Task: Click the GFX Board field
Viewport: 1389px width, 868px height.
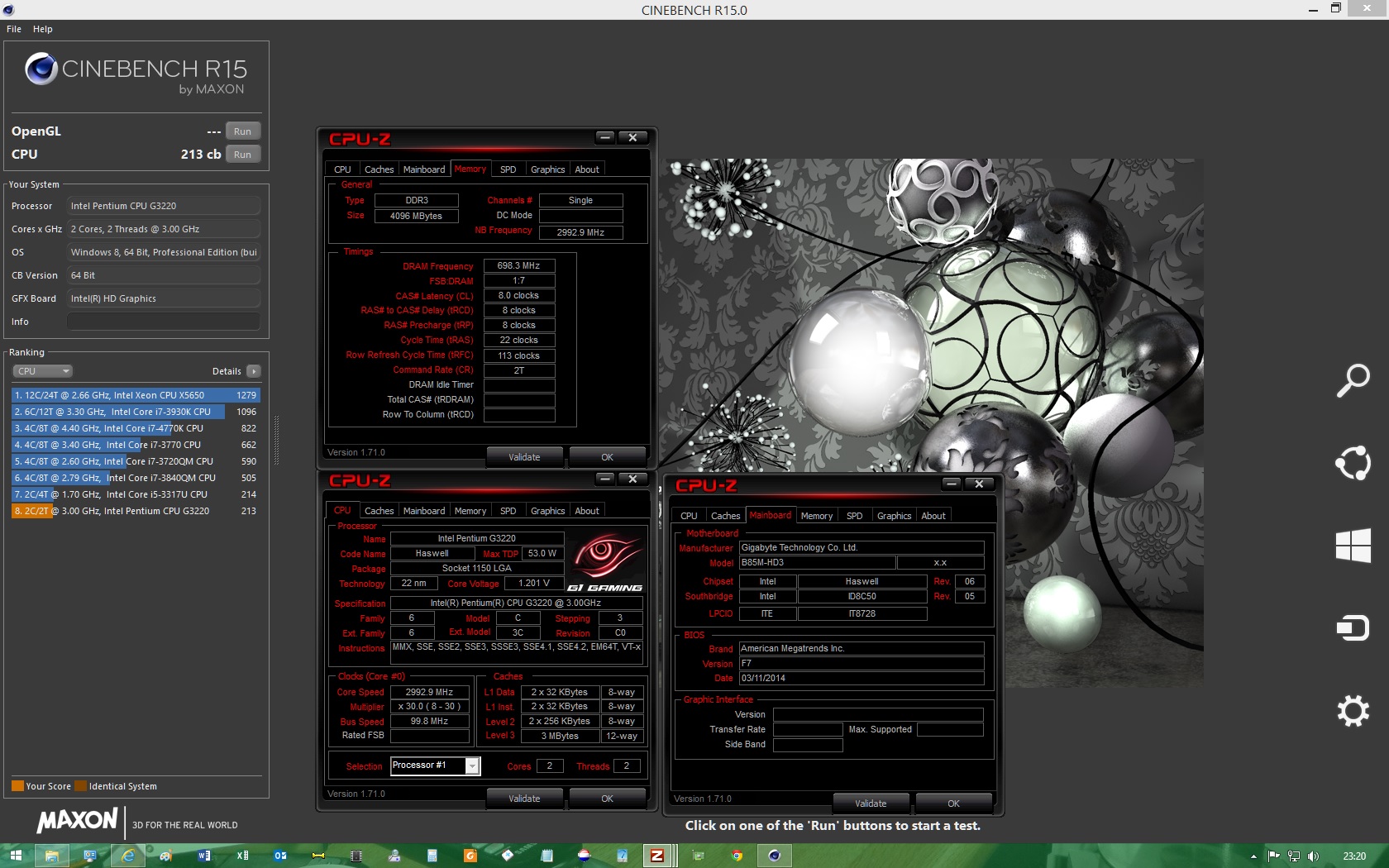Action: pyautogui.click(x=164, y=298)
